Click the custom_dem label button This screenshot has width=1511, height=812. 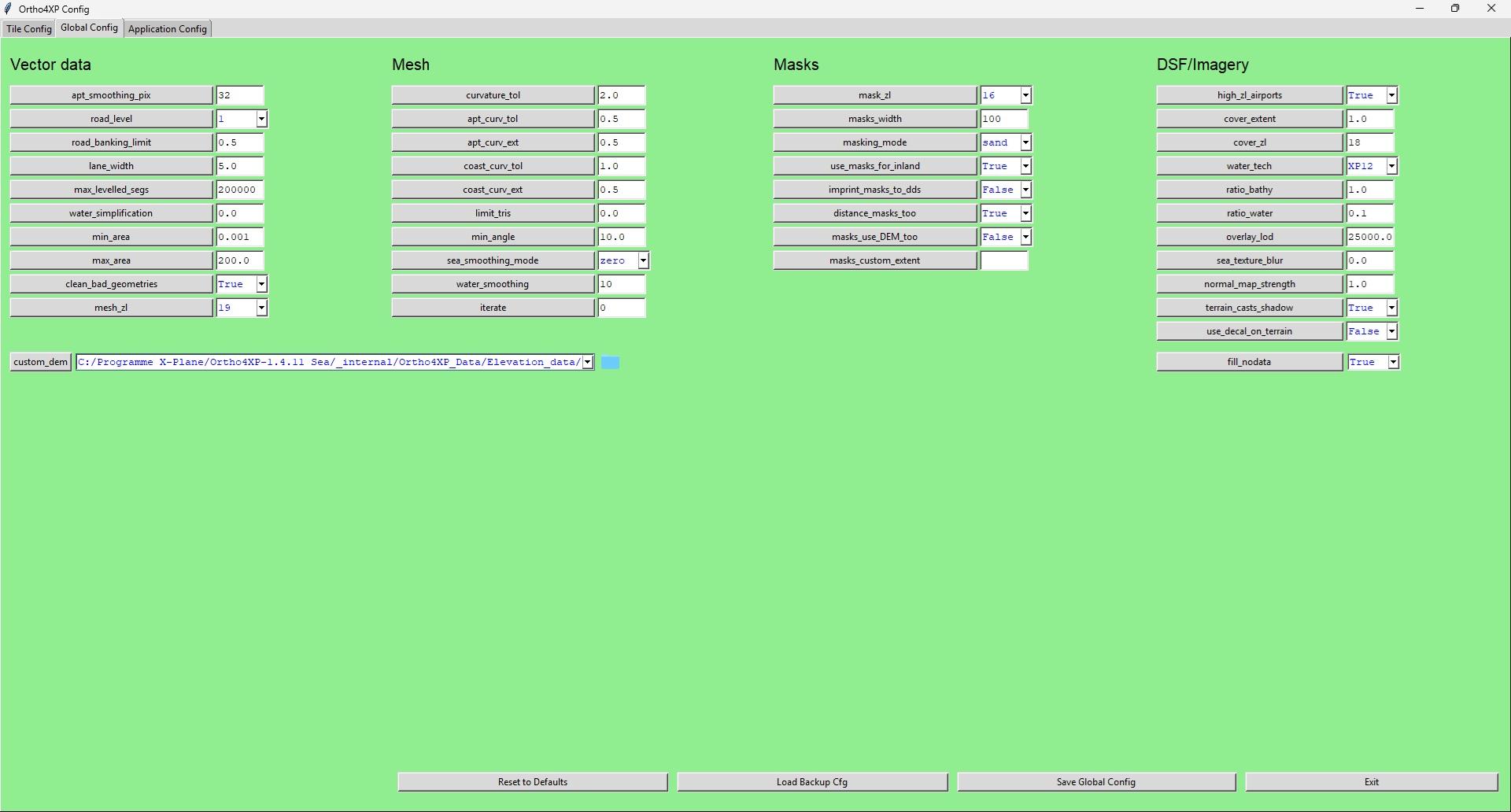(x=40, y=362)
